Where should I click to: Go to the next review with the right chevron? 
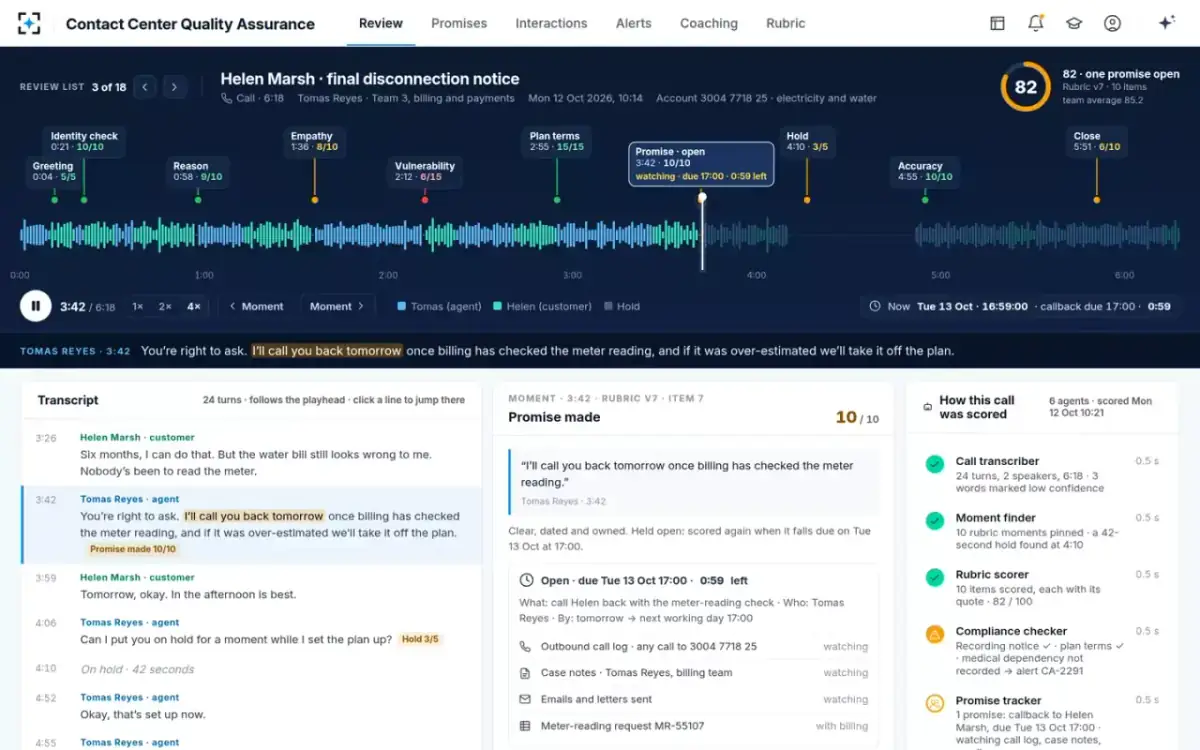[x=175, y=87]
